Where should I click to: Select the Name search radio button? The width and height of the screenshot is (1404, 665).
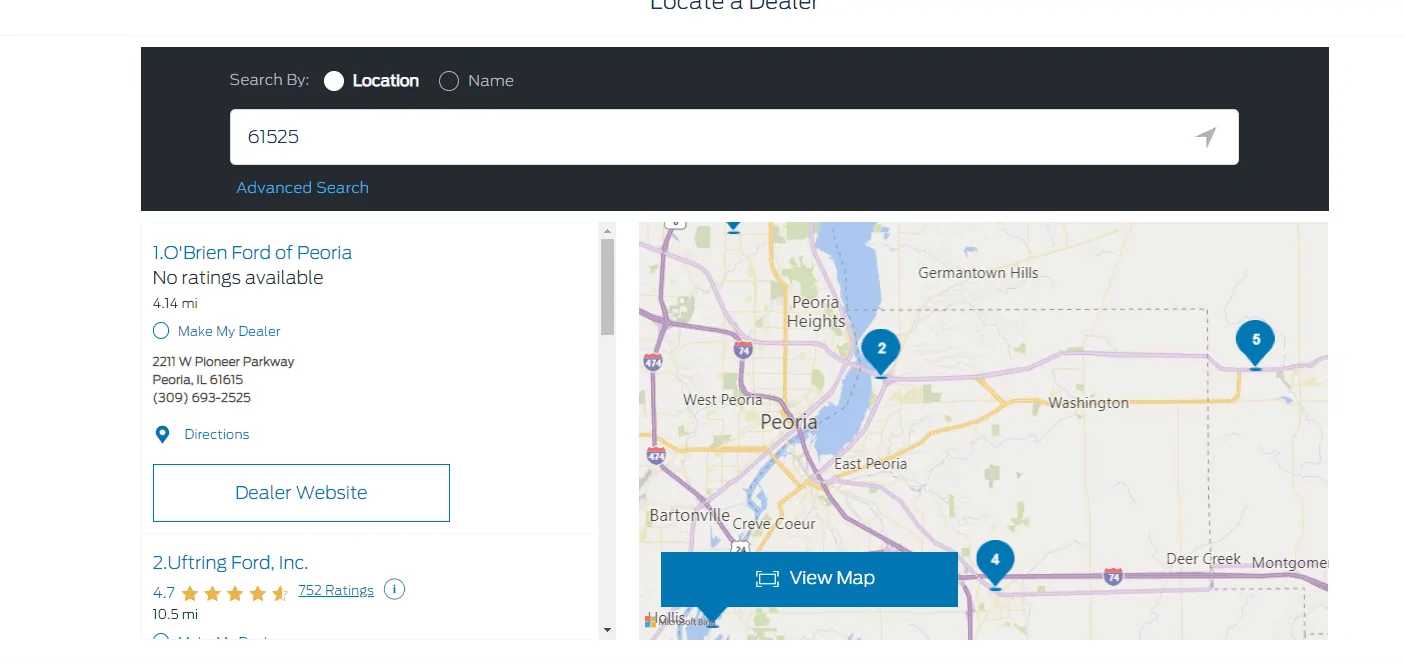tap(449, 81)
